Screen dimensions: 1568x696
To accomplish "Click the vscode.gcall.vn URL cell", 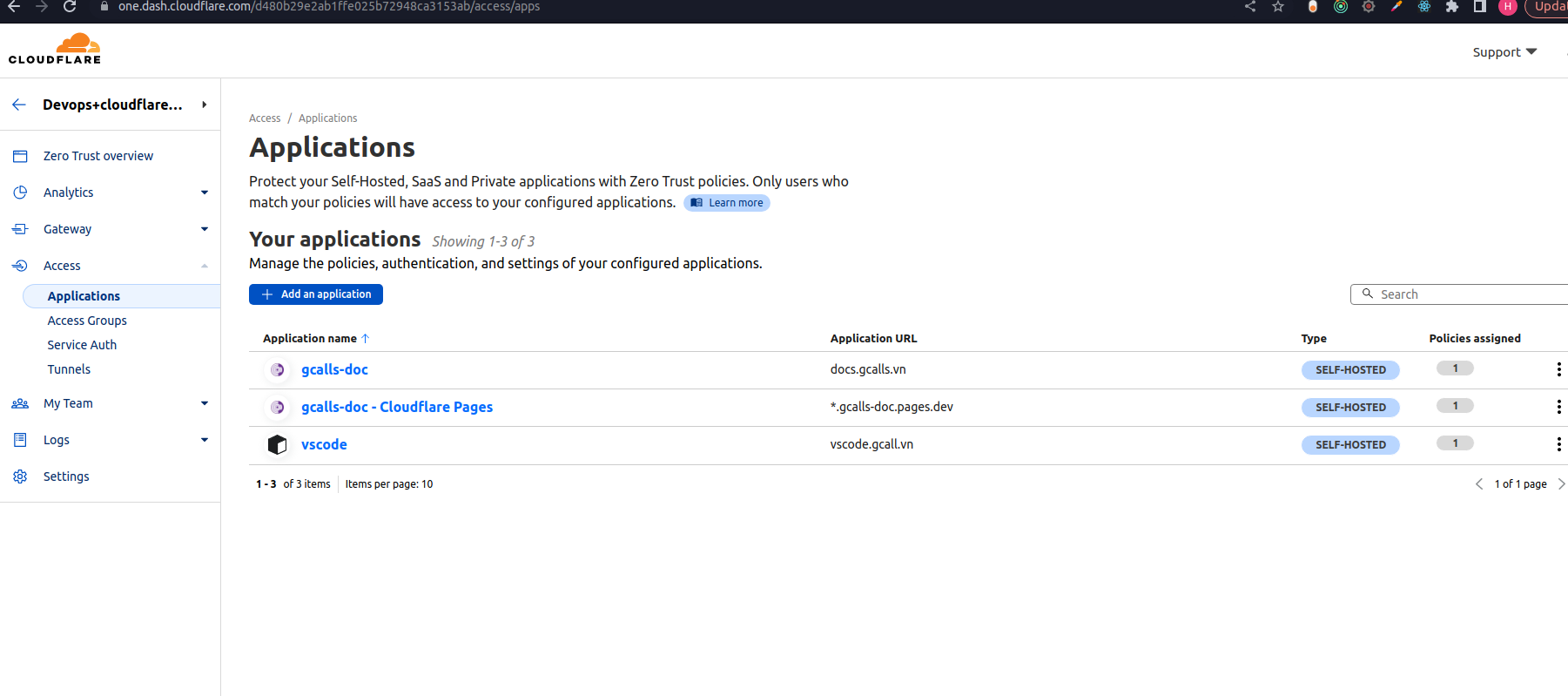I will click(x=871, y=444).
